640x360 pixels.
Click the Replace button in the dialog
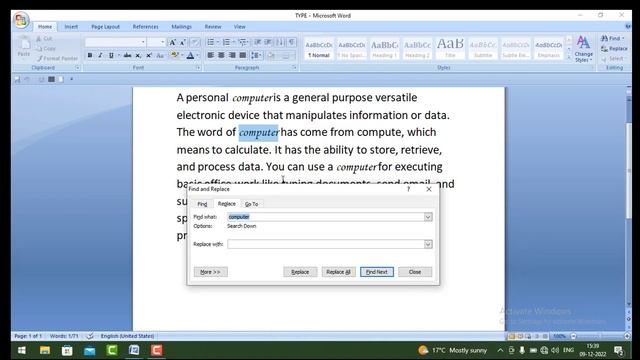300,272
